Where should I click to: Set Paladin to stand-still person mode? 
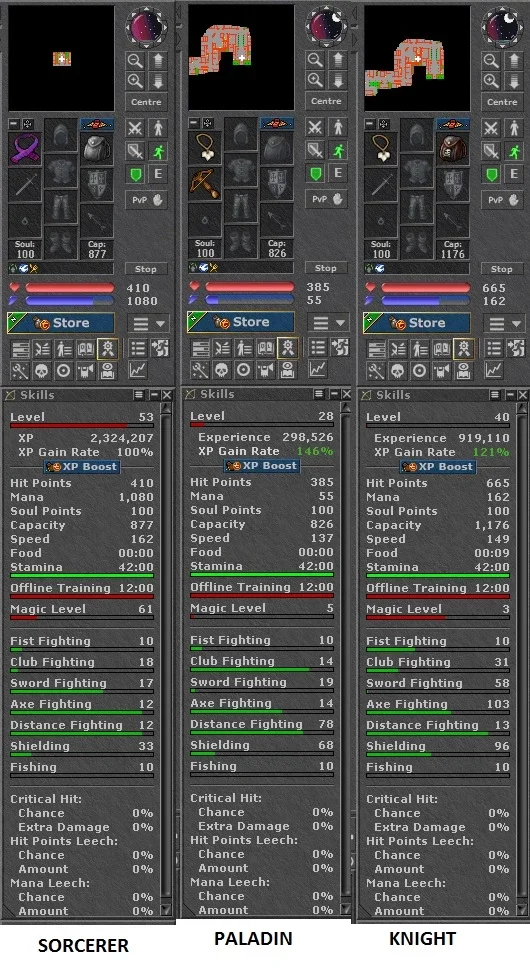pos(337,128)
